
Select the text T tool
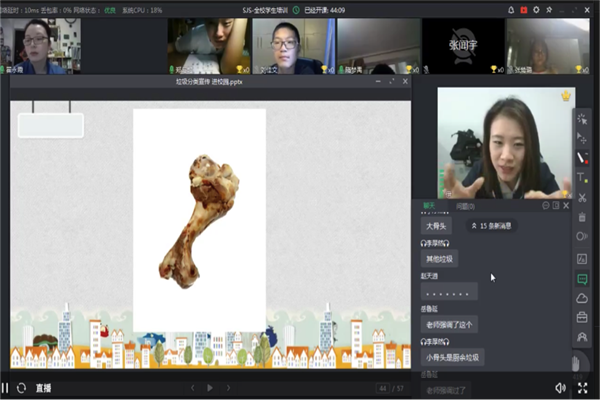point(582,178)
